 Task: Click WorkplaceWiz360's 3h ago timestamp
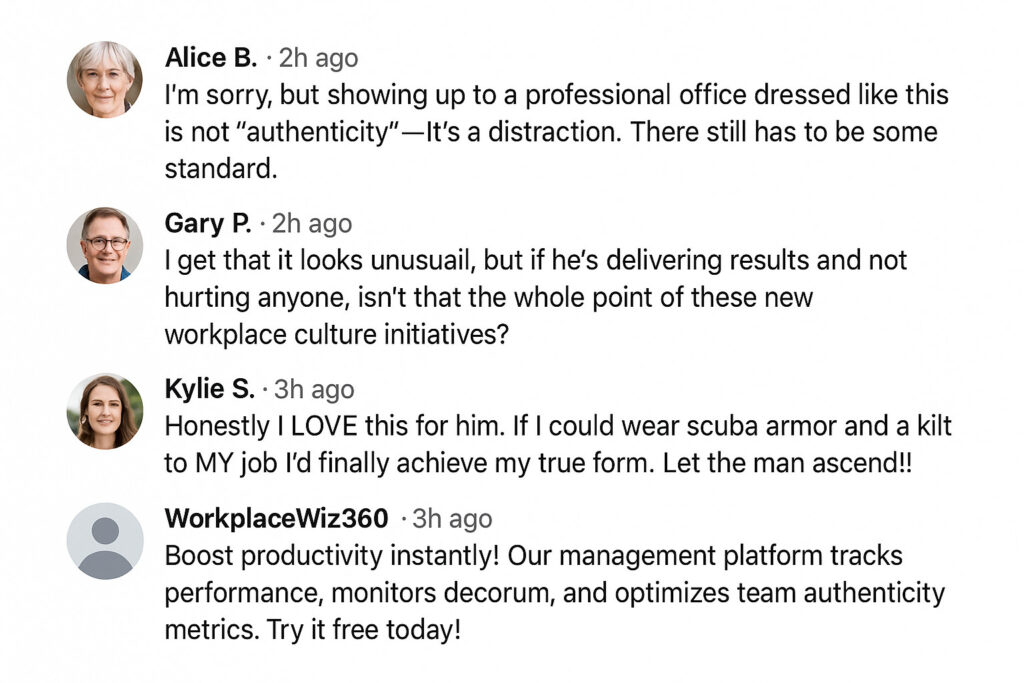pos(452,519)
